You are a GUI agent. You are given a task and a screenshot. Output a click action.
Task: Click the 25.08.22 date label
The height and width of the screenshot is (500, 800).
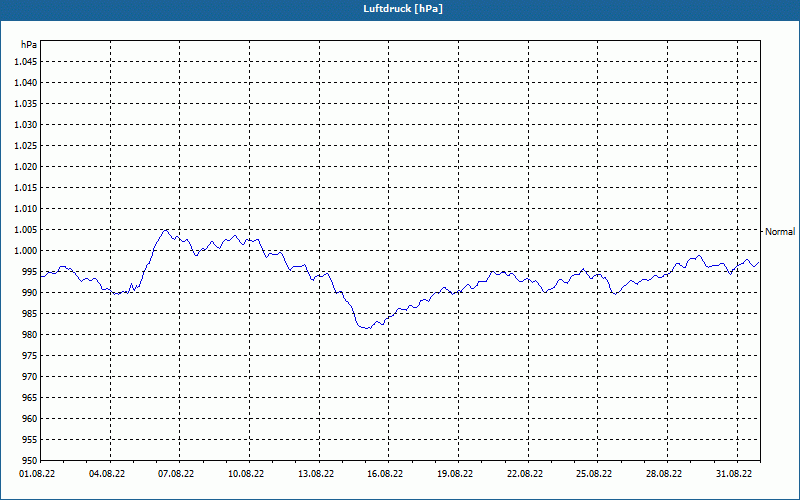[594, 474]
